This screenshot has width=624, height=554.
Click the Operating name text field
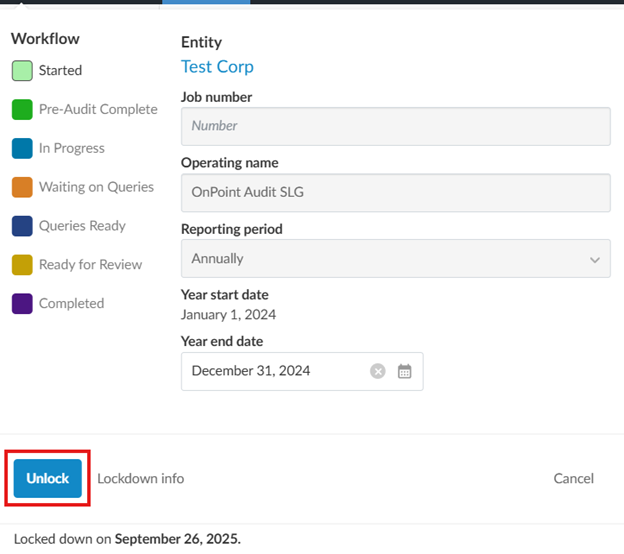click(x=395, y=192)
